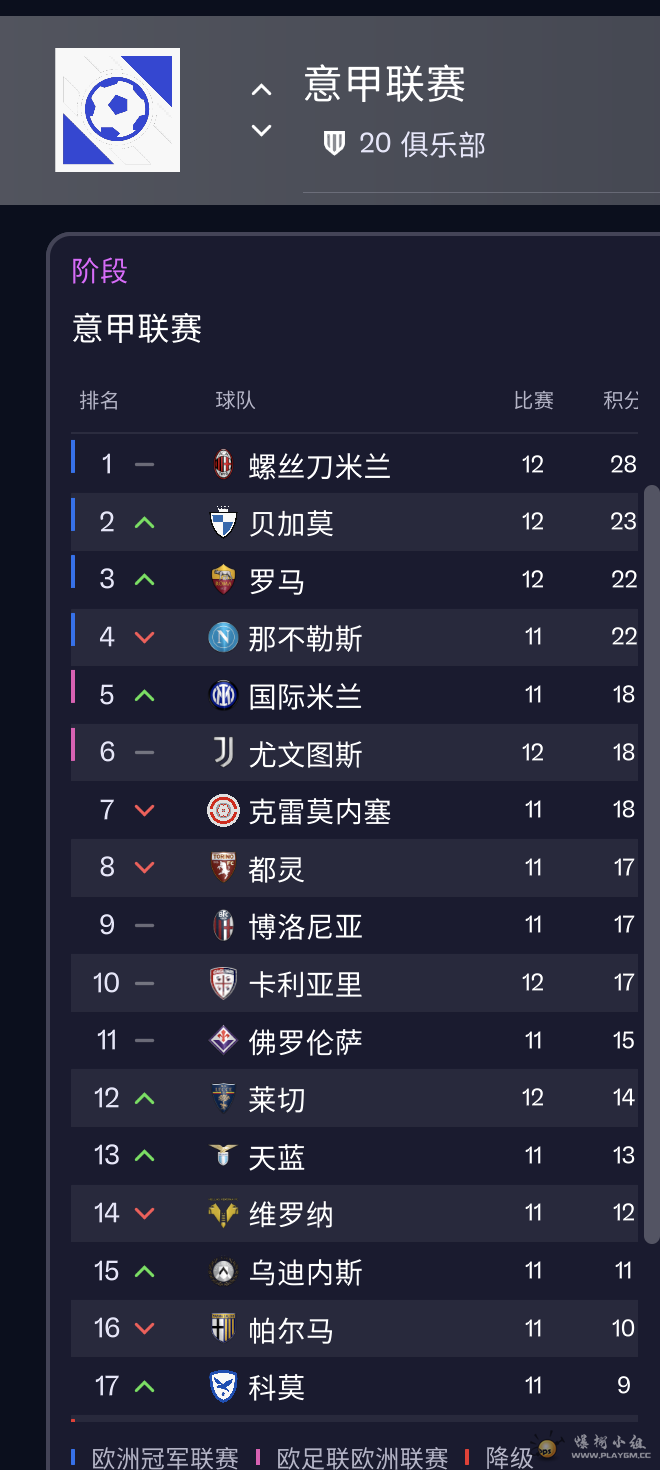Open the 佛罗伦萨 team link
The height and width of the screenshot is (1470, 660).
coord(305,1042)
